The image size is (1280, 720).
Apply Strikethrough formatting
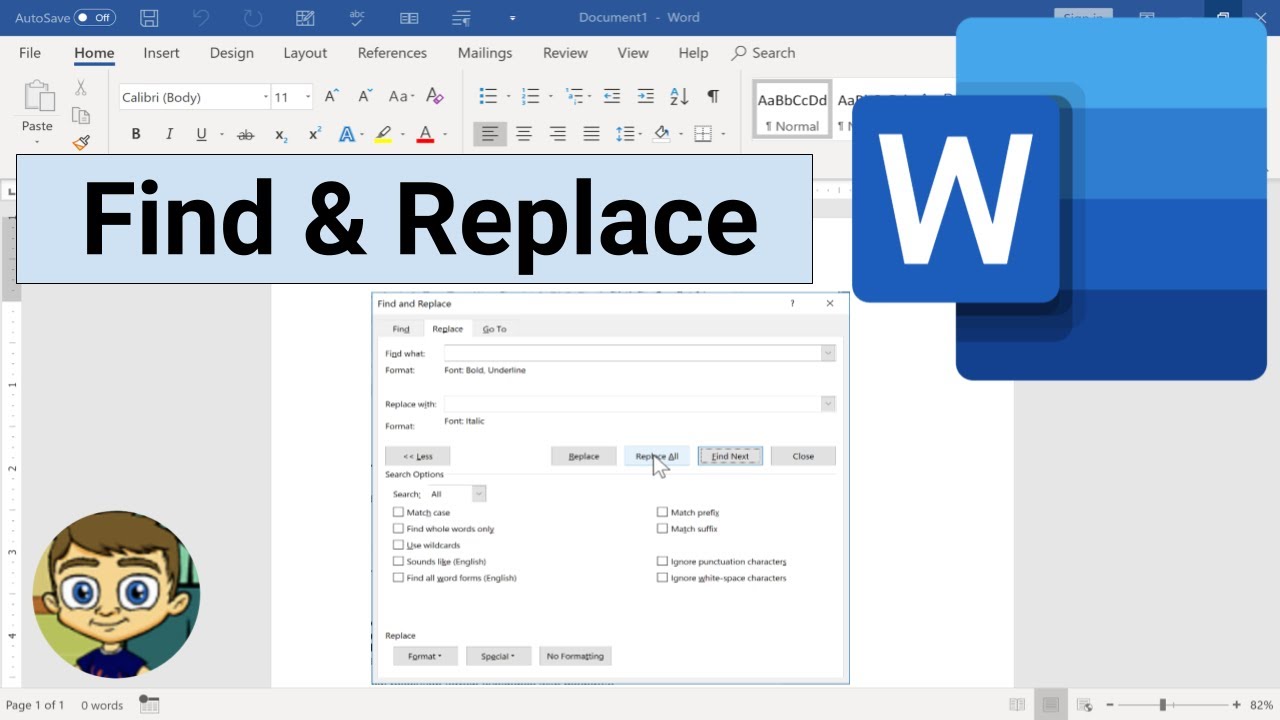click(245, 134)
